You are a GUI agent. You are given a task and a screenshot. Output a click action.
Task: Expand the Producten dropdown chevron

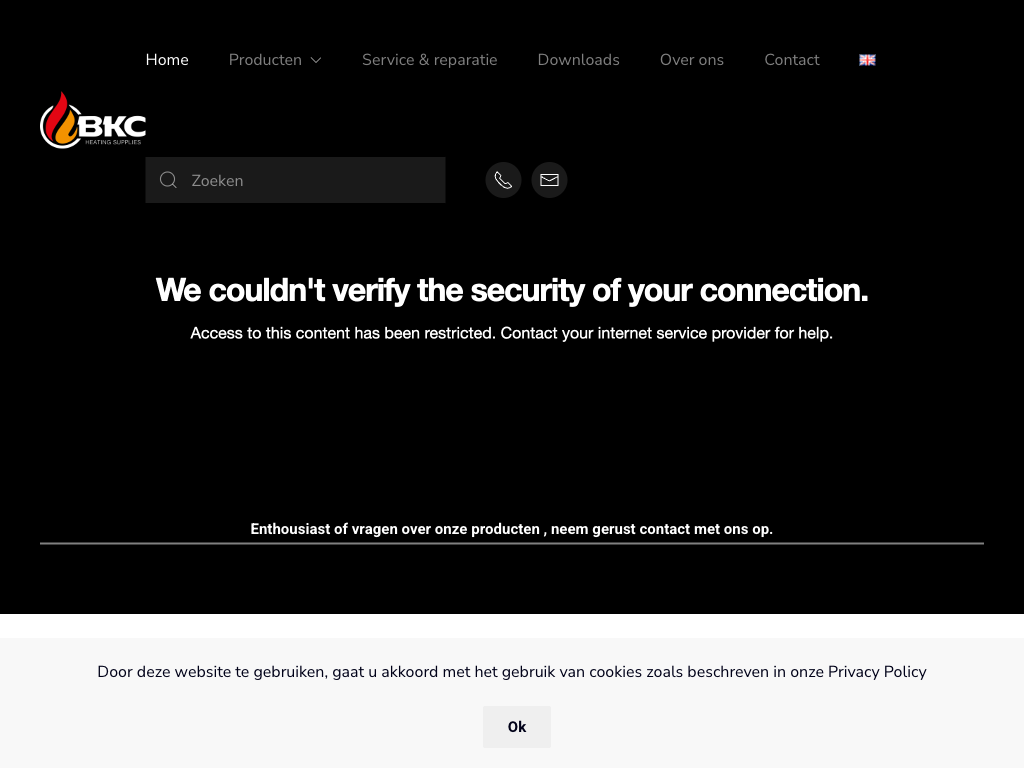pyautogui.click(x=316, y=60)
